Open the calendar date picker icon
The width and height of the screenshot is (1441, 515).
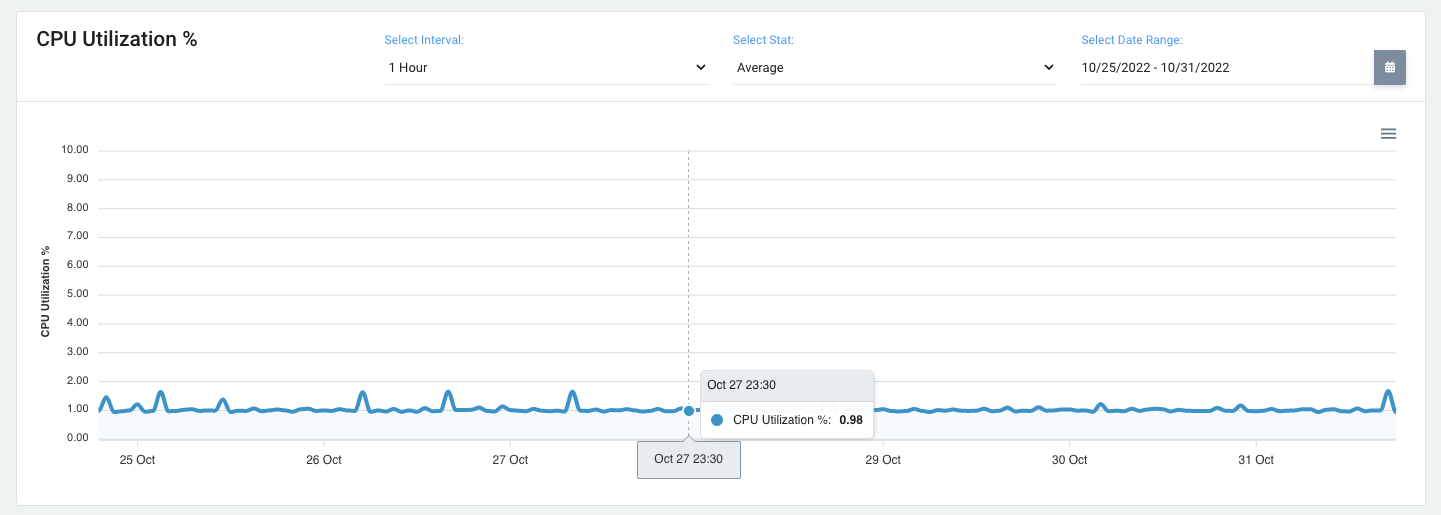[1389, 67]
